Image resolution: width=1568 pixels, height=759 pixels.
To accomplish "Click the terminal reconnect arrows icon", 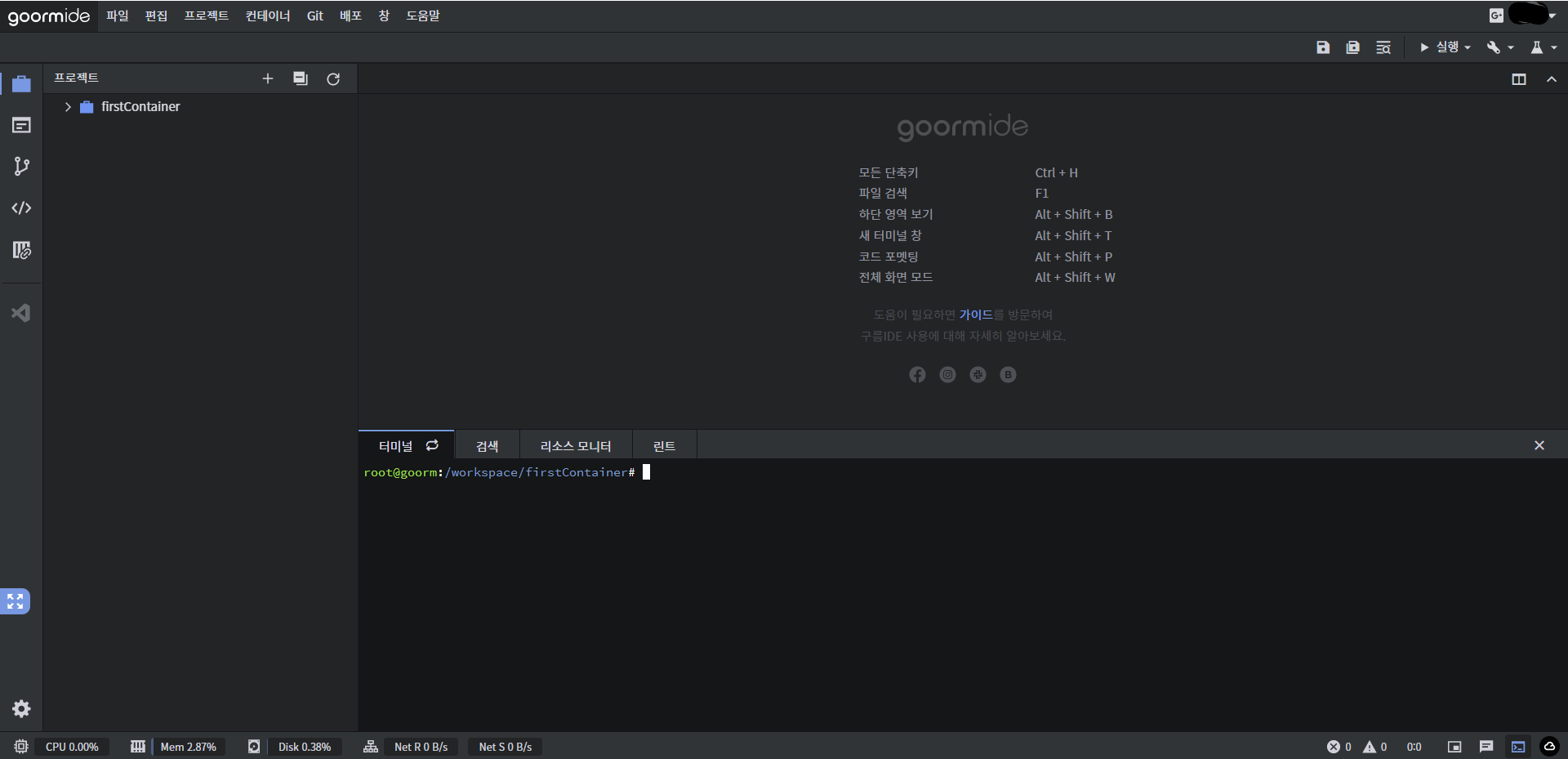I will tap(432, 445).
